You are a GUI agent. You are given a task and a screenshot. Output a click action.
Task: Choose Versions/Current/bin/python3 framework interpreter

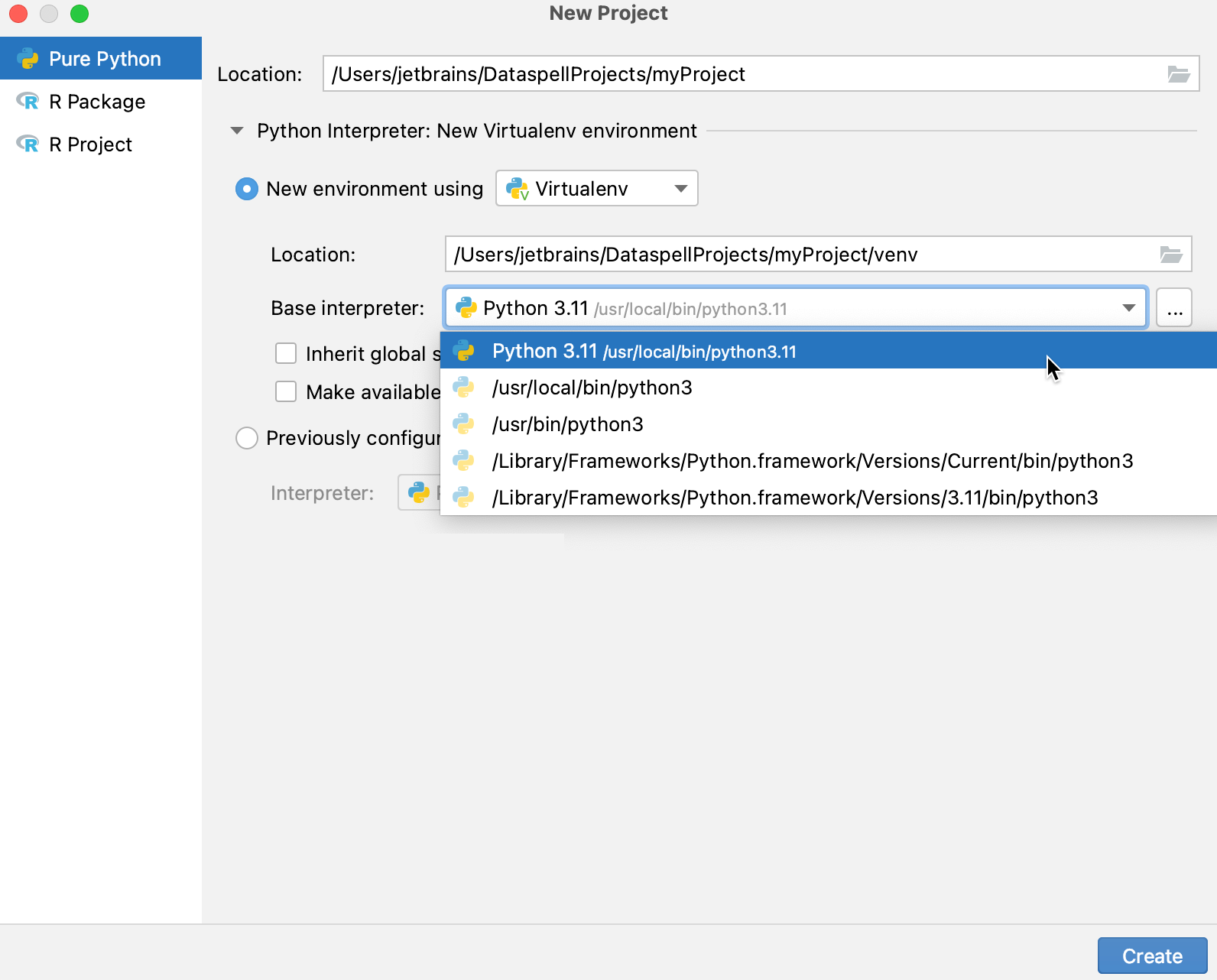(x=829, y=461)
